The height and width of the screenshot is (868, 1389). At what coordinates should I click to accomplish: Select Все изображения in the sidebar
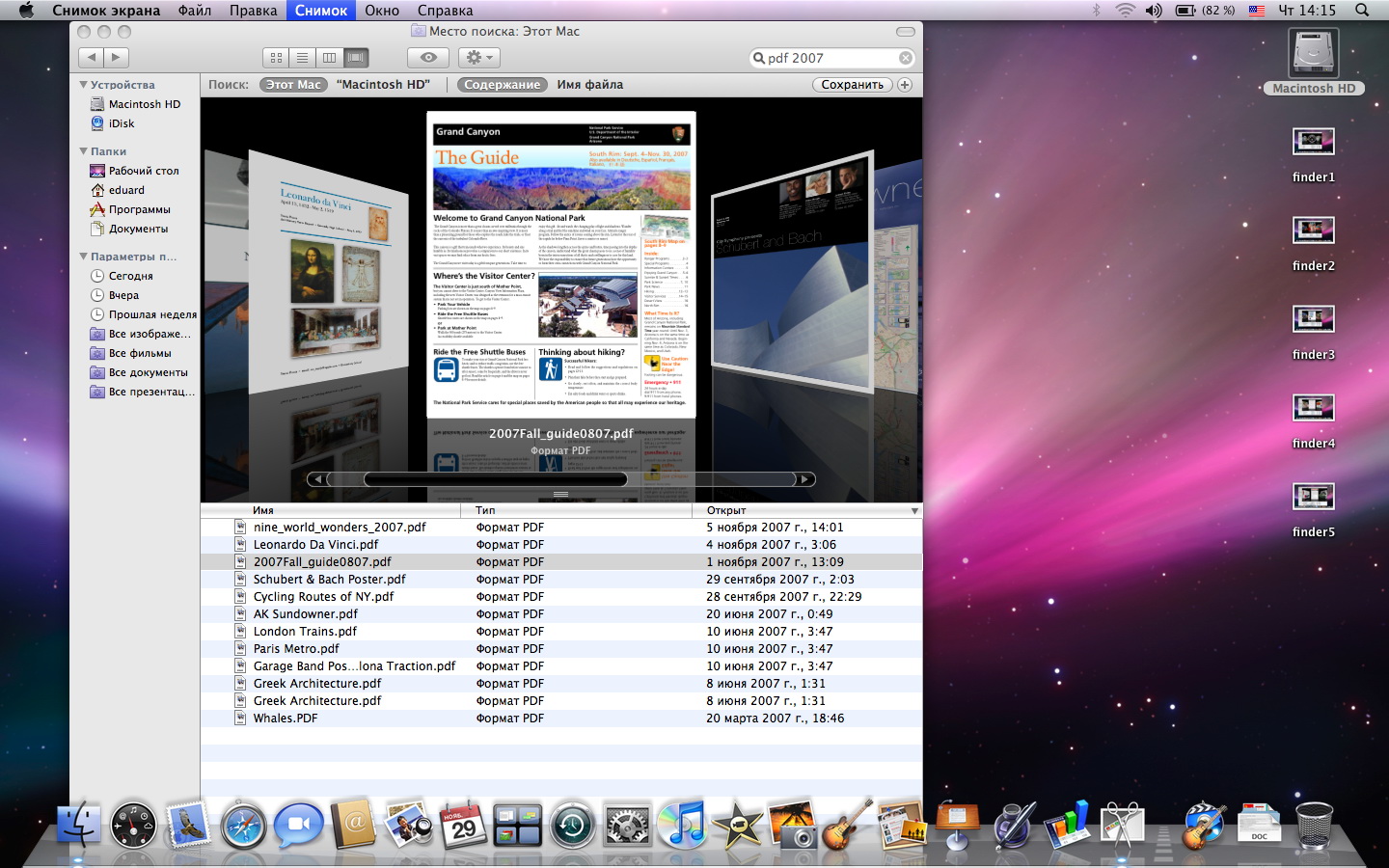coord(140,334)
